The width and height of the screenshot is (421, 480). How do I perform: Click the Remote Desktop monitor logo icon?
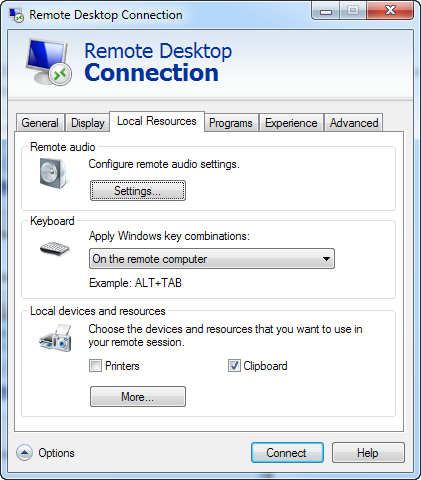[49, 62]
